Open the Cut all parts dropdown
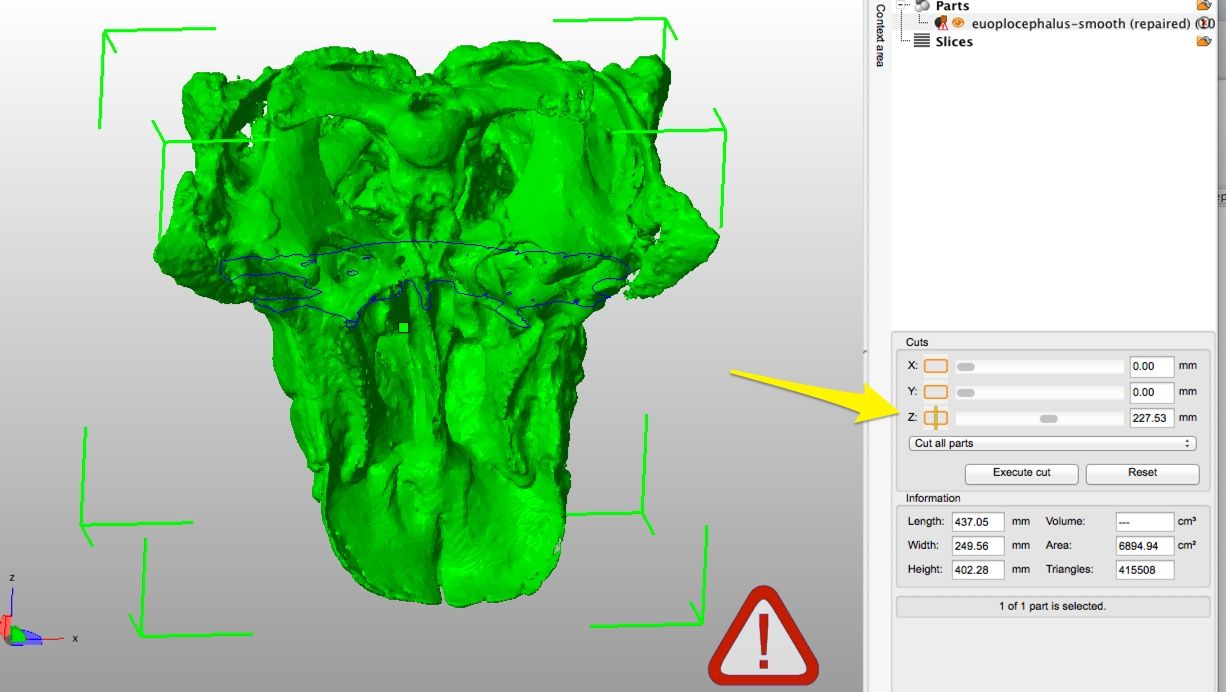 1052,443
